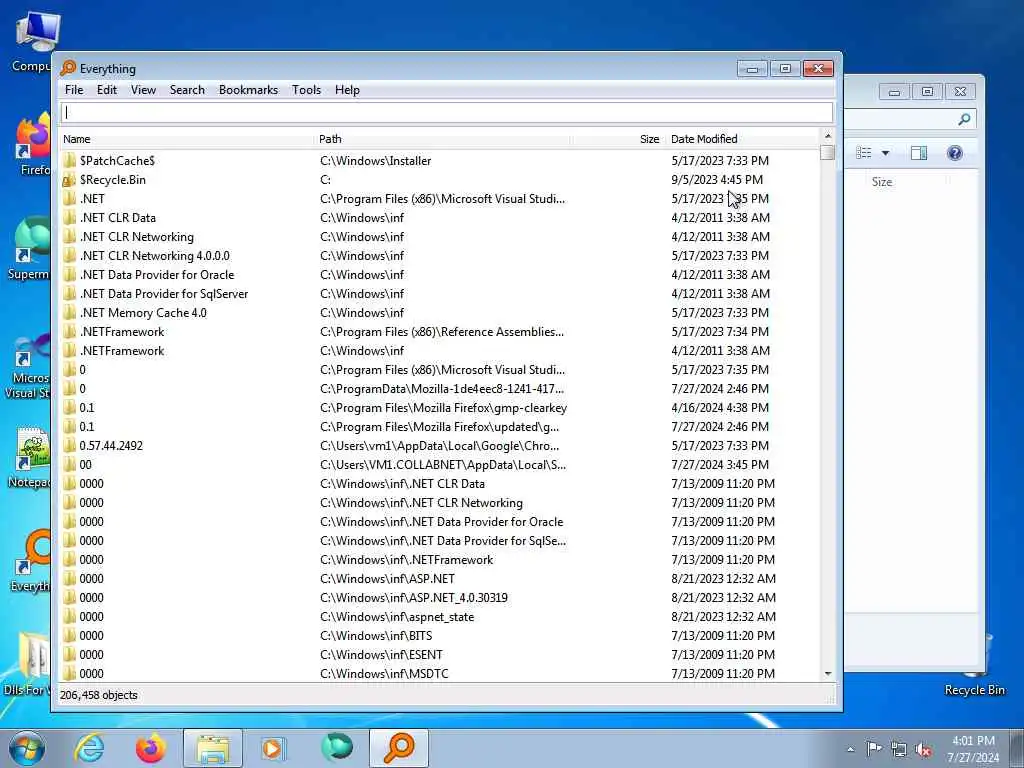Open the View menu
The width and height of the screenshot is (1024, 768).
[x=143, y=90]
